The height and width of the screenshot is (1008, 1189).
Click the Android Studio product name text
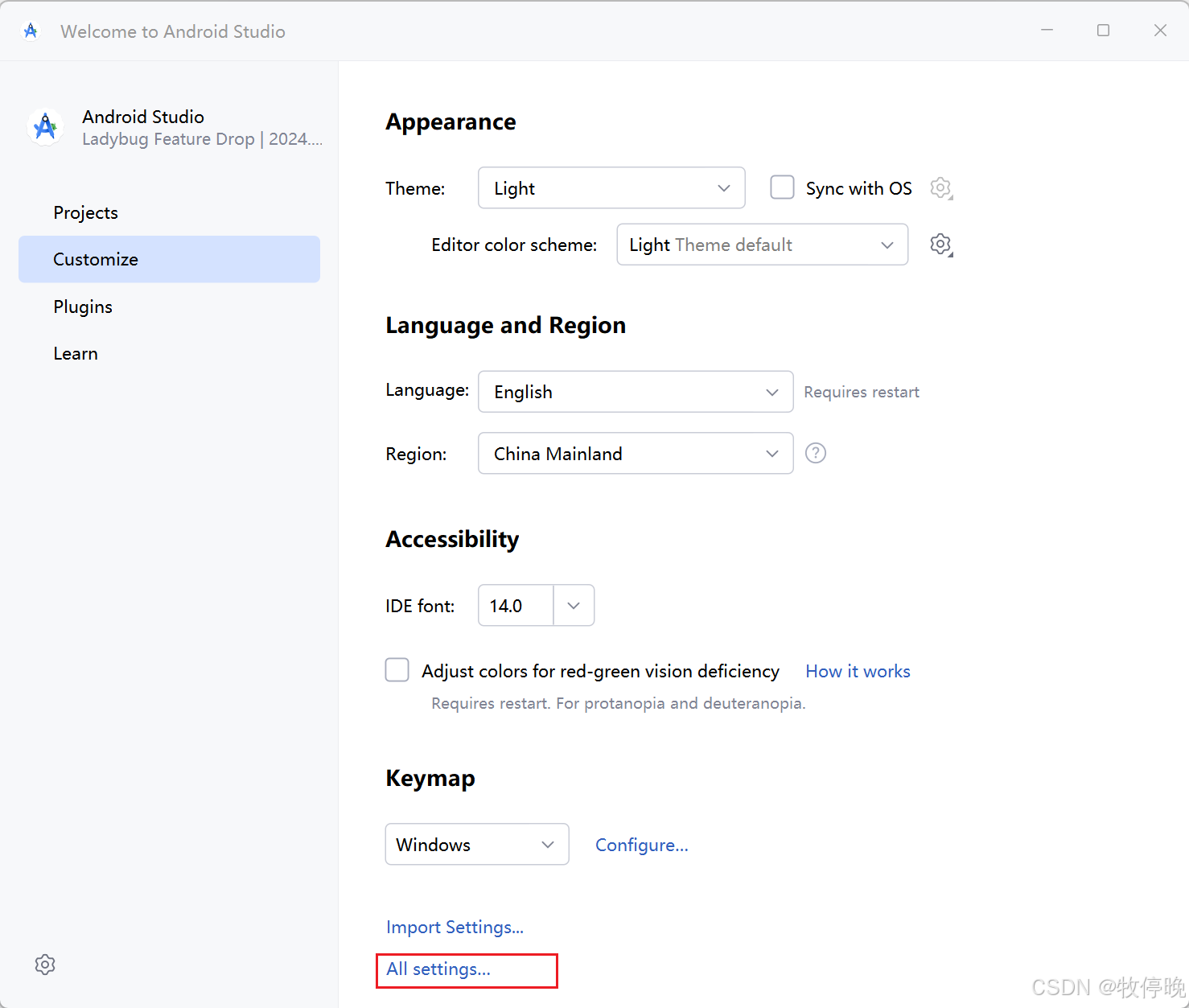143,117
